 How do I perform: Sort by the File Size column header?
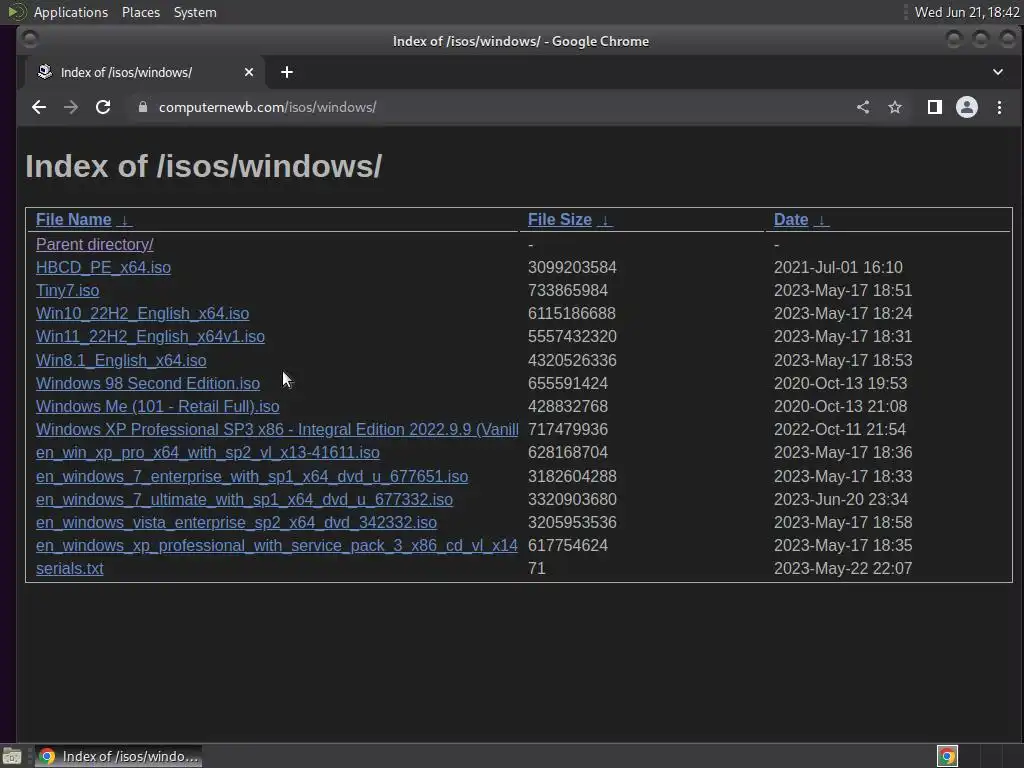560,220
